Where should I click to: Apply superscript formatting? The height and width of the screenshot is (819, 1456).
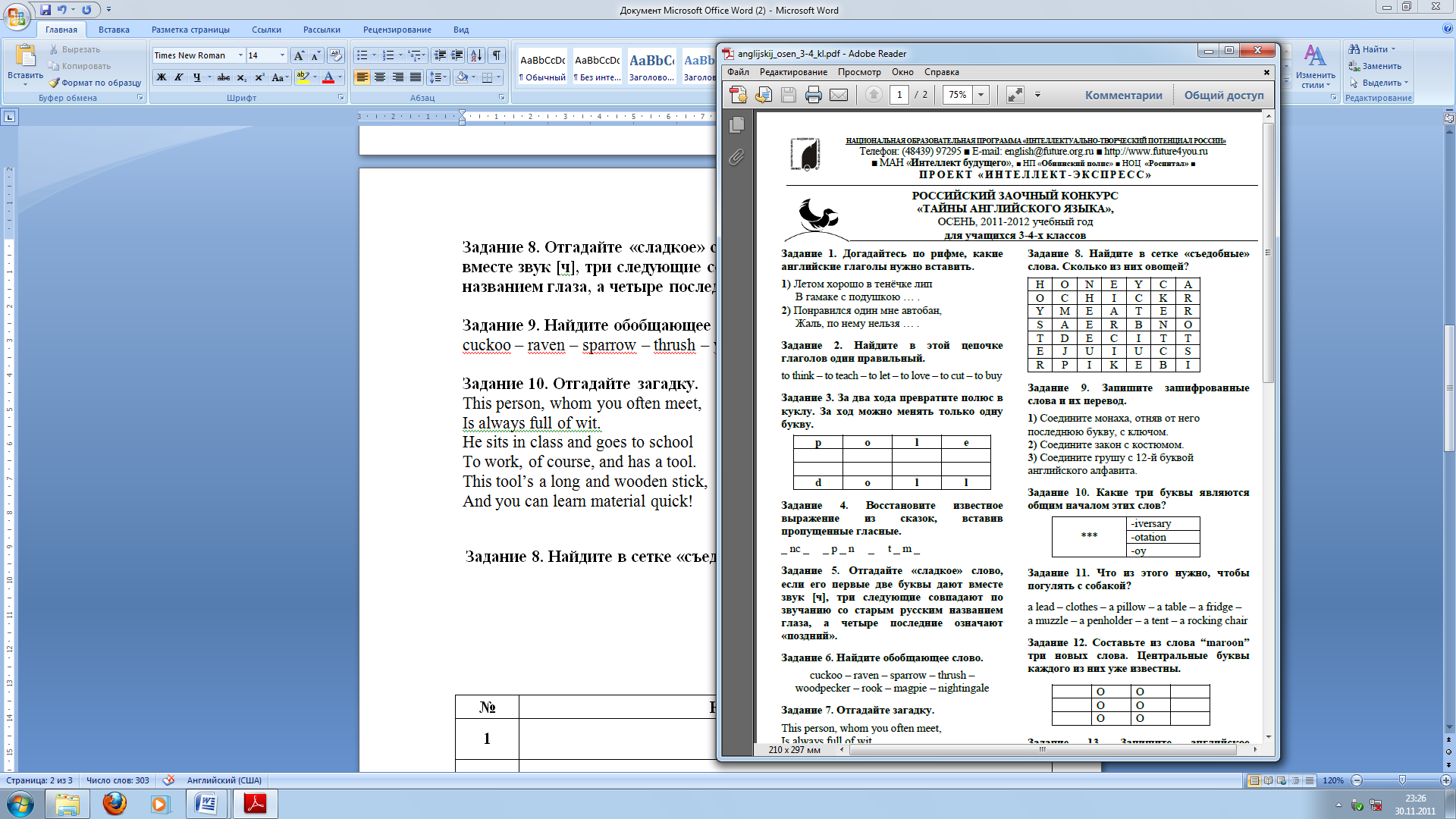pos(259,77)
